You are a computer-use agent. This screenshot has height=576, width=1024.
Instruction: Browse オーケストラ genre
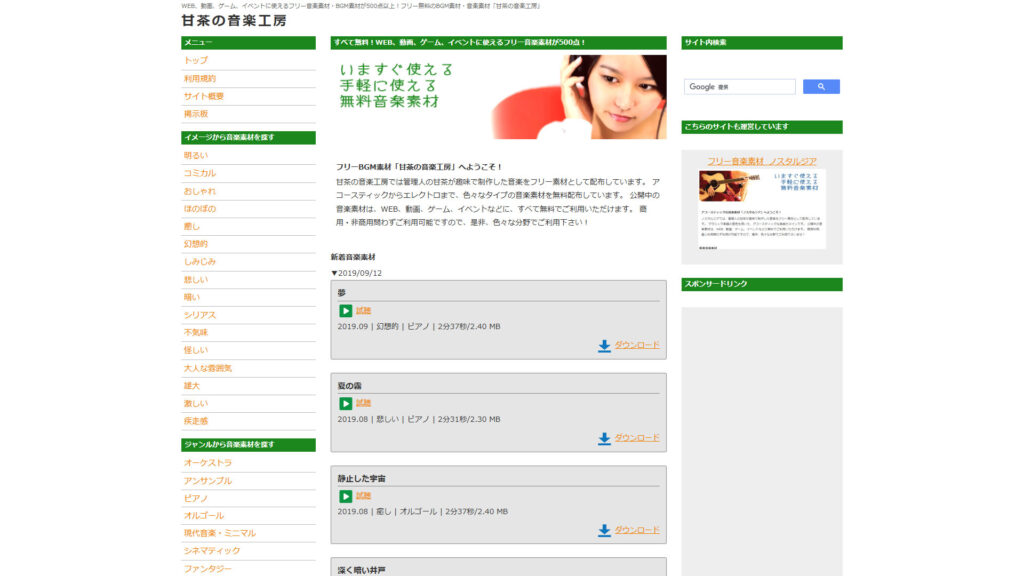[x=208, y=463]
